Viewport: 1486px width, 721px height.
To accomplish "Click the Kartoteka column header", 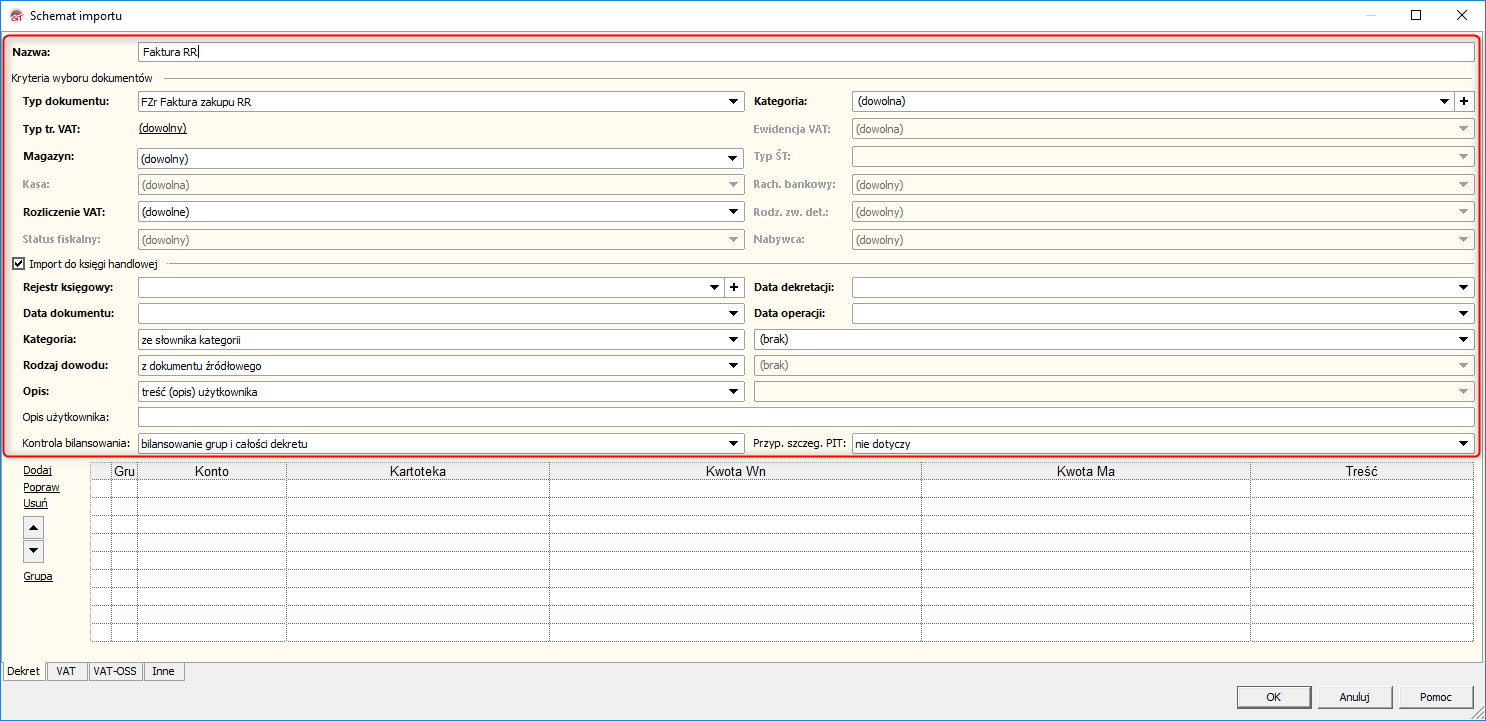I will click(418, 471).
